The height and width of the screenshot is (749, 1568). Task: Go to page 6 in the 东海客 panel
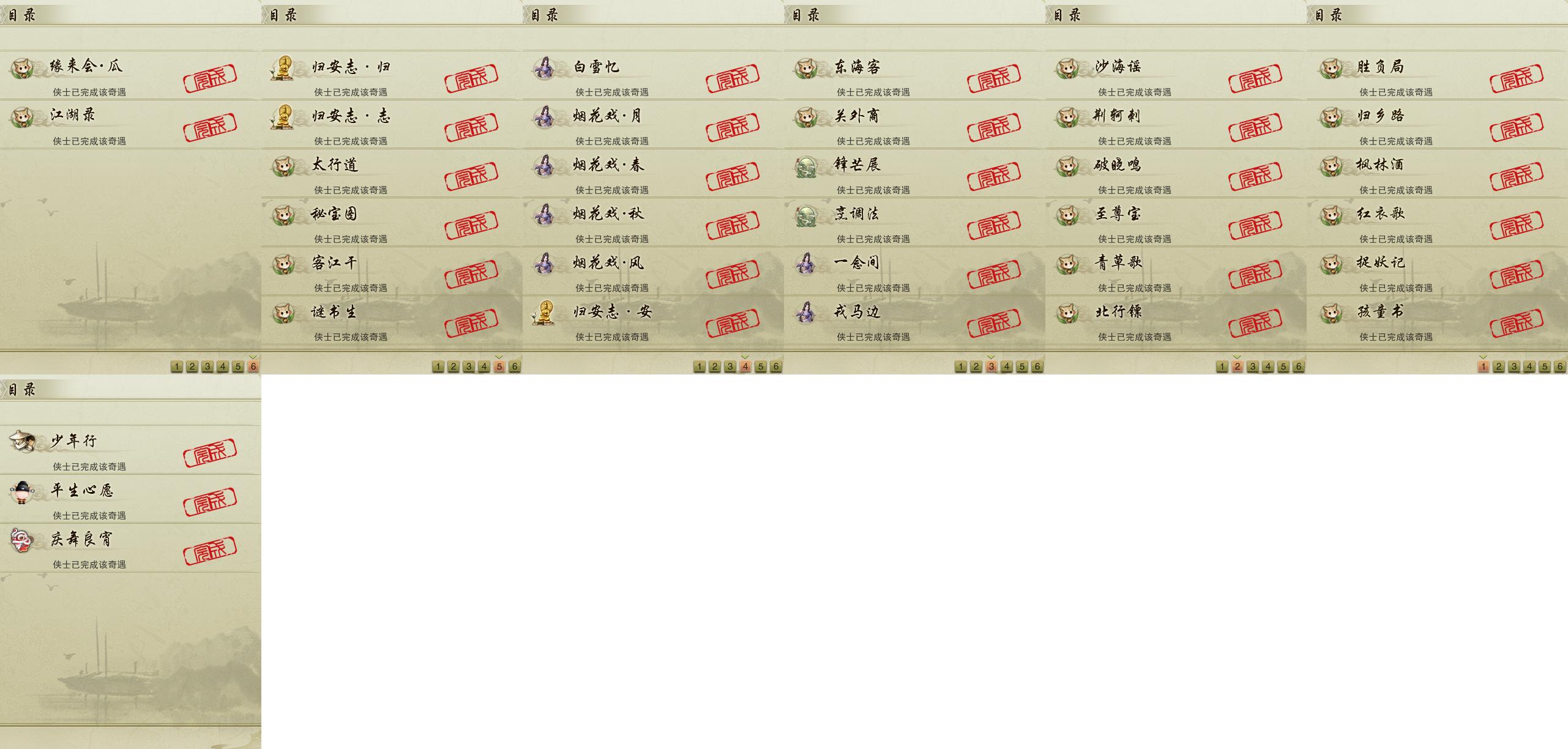(1037, 367)
